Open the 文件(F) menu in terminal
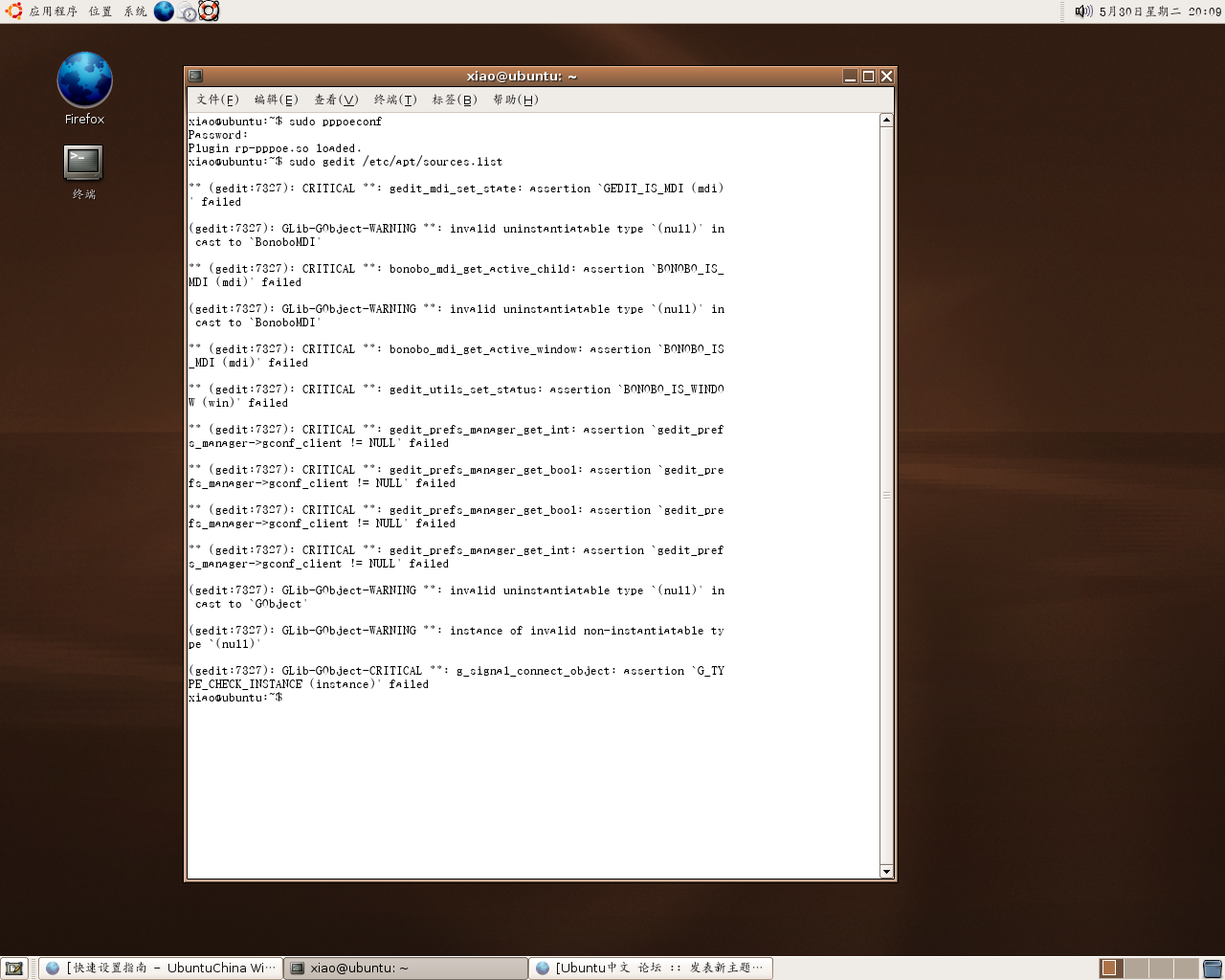Screen dimensions: 1225x980 (217, 100)
